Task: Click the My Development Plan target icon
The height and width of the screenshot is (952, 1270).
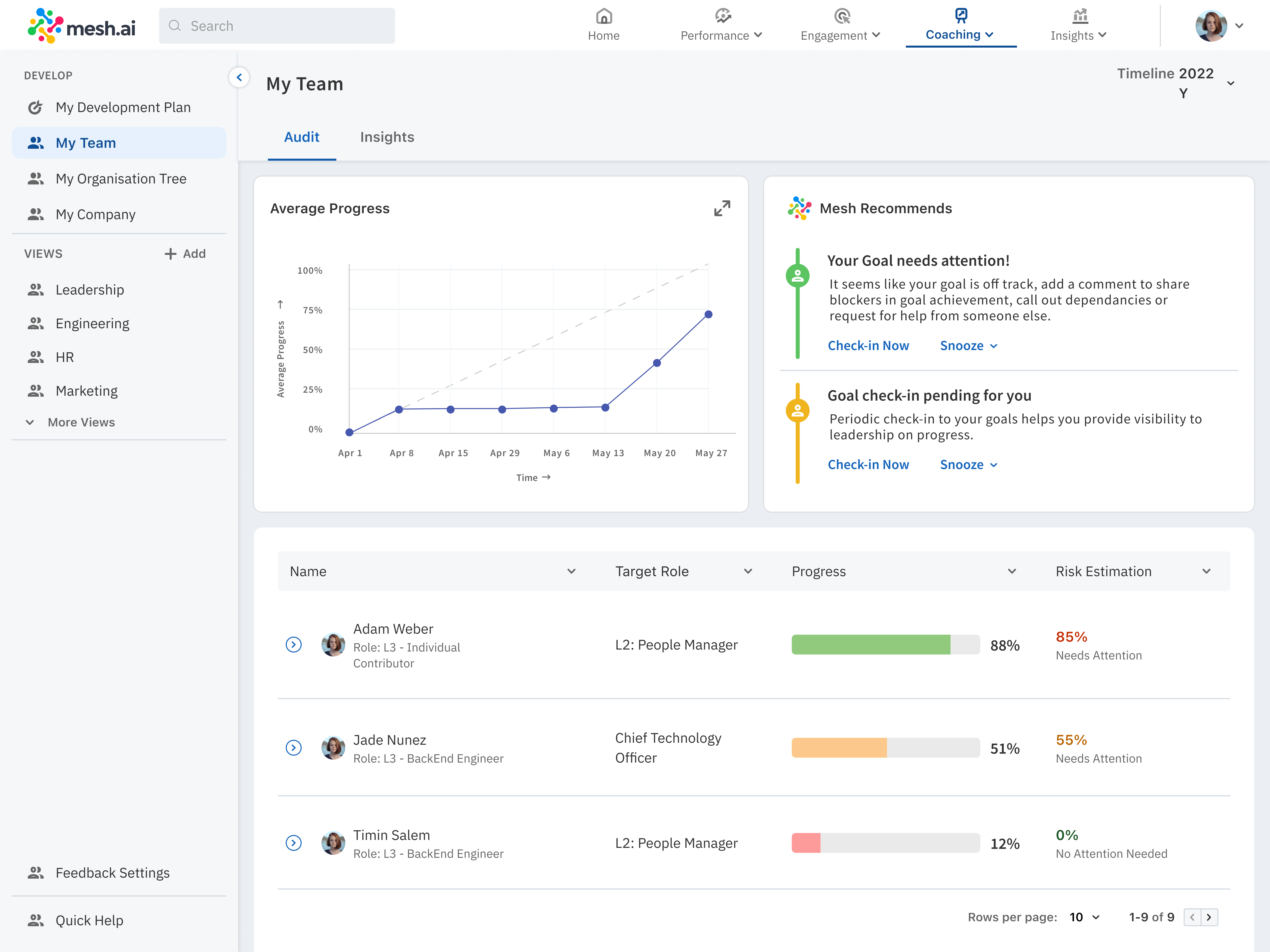Action: 36,107
